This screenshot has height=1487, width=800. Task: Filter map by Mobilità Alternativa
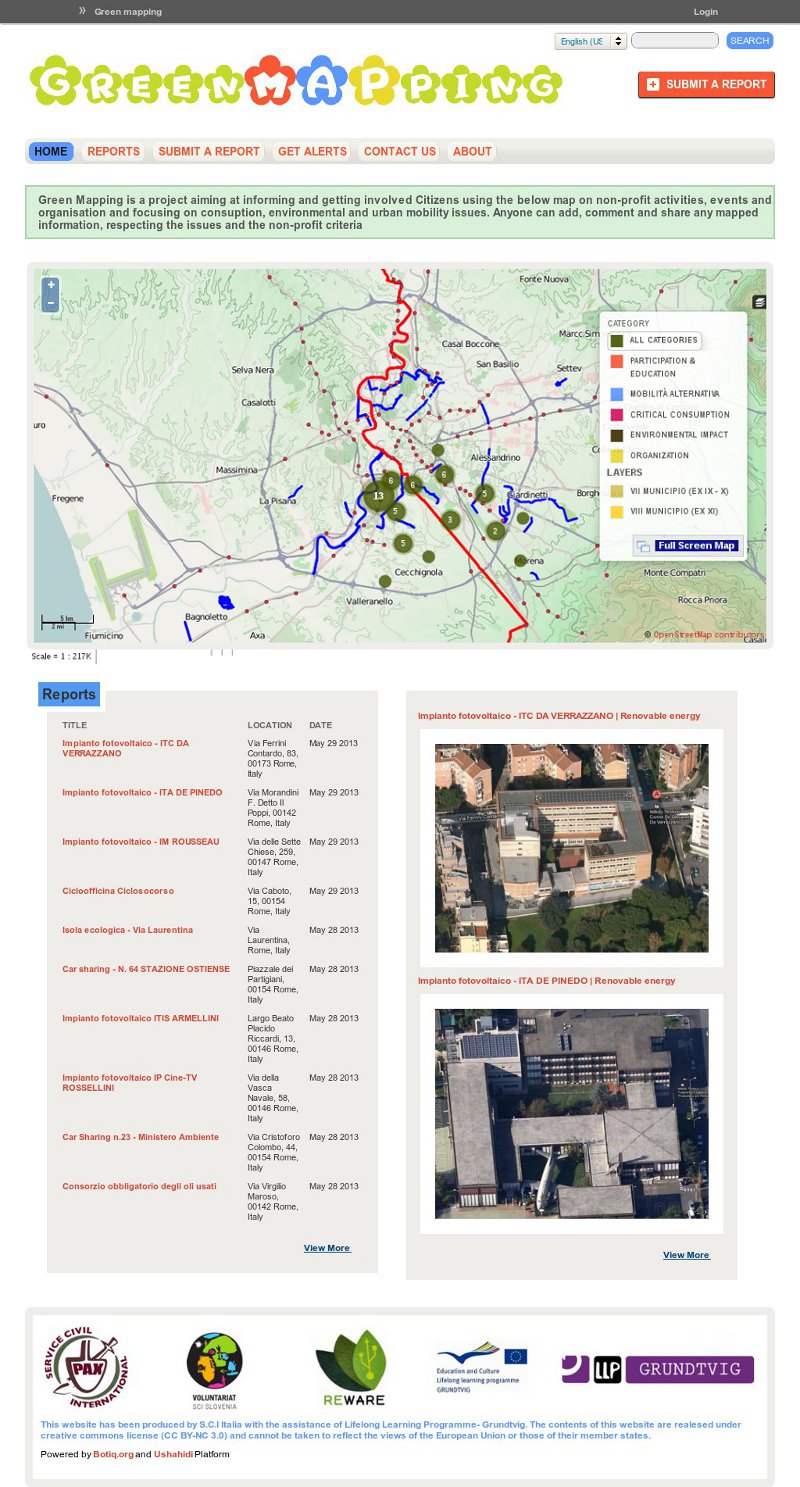664,394
